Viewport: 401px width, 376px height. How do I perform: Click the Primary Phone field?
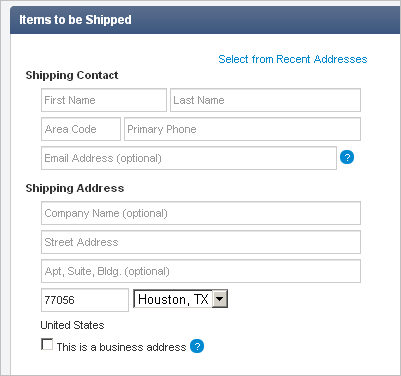point(242,129)
